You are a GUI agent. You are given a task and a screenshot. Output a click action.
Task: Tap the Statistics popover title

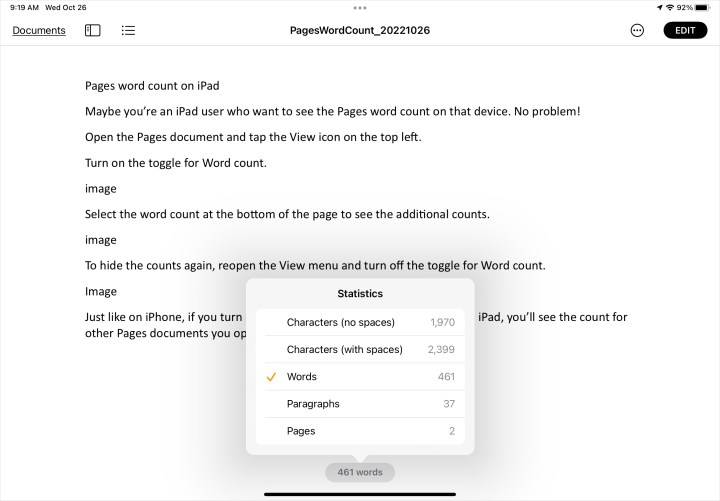point(360,293)
